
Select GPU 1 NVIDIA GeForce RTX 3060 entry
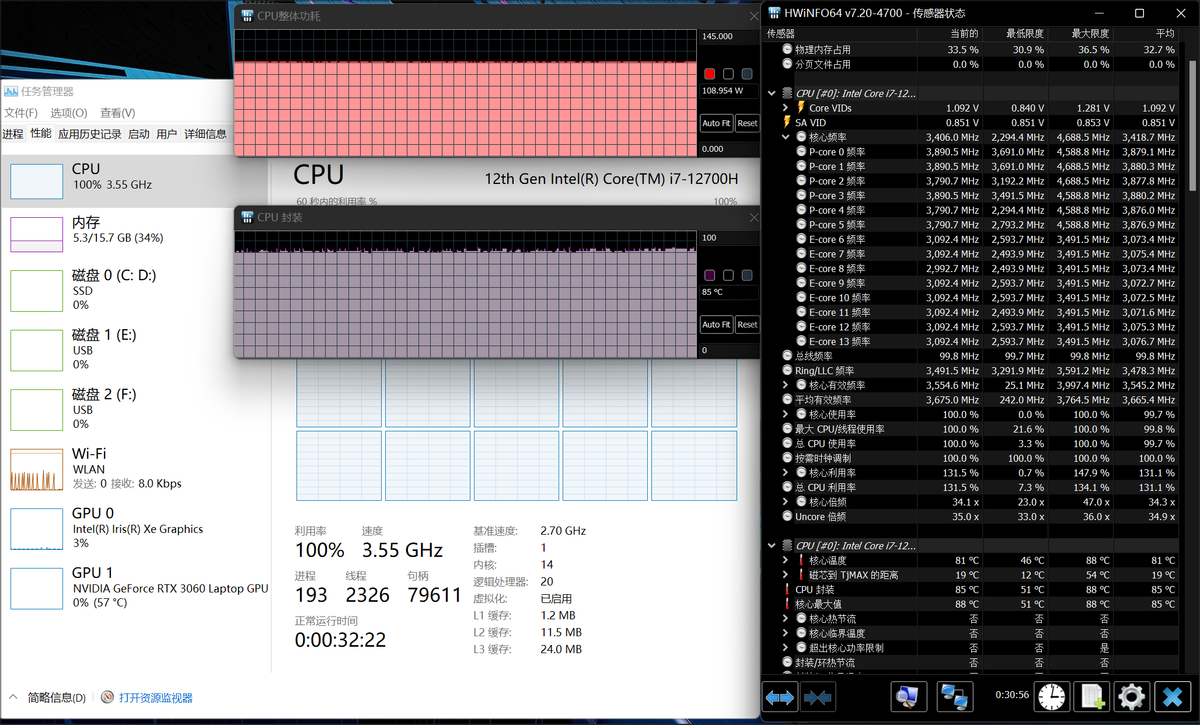135,588
